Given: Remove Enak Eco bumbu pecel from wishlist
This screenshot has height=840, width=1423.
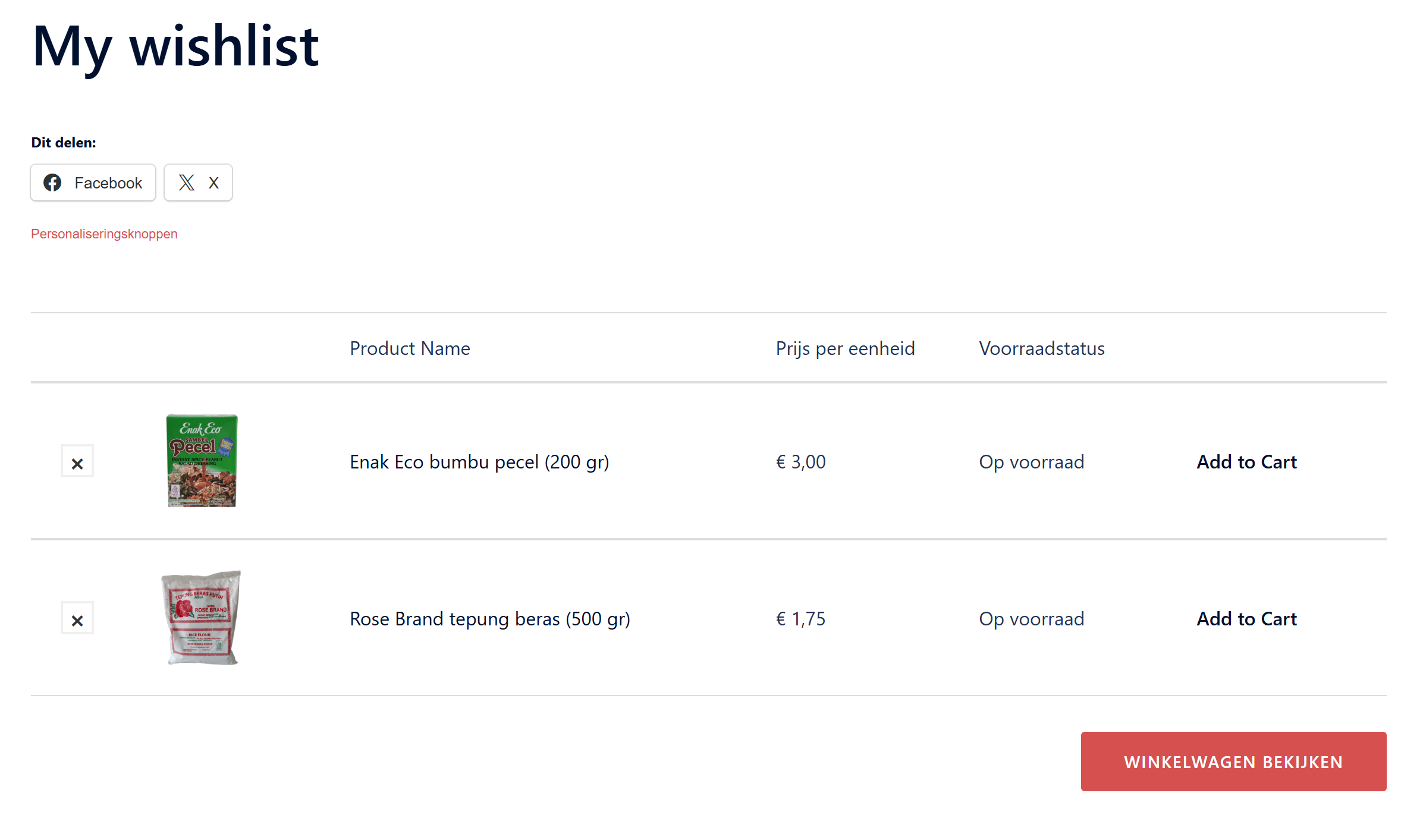Looking at the screenshot, I should click(x=77, y=461).
